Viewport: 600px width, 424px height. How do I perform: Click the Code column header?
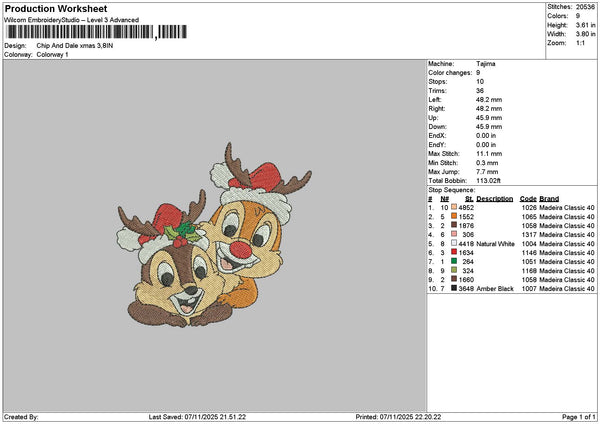point(528,199)
